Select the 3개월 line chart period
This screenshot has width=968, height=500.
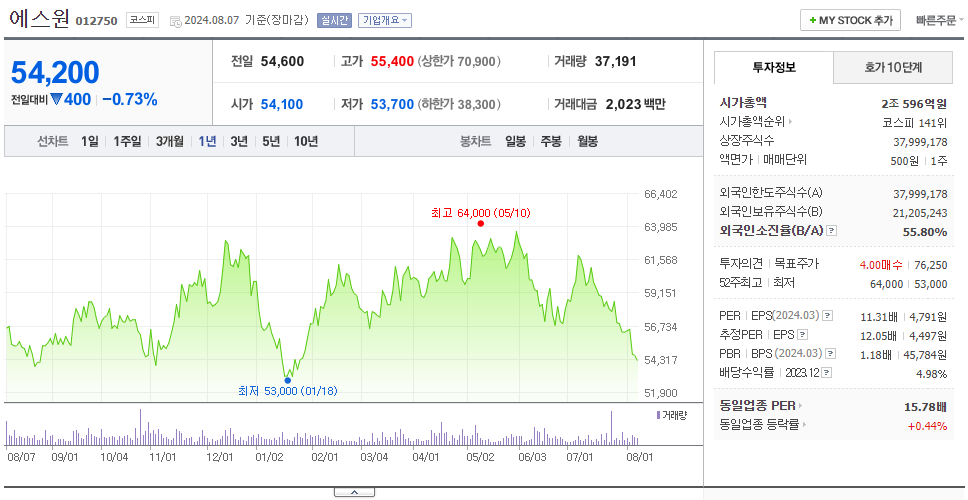pyautogui.click(x=170, y=141)
